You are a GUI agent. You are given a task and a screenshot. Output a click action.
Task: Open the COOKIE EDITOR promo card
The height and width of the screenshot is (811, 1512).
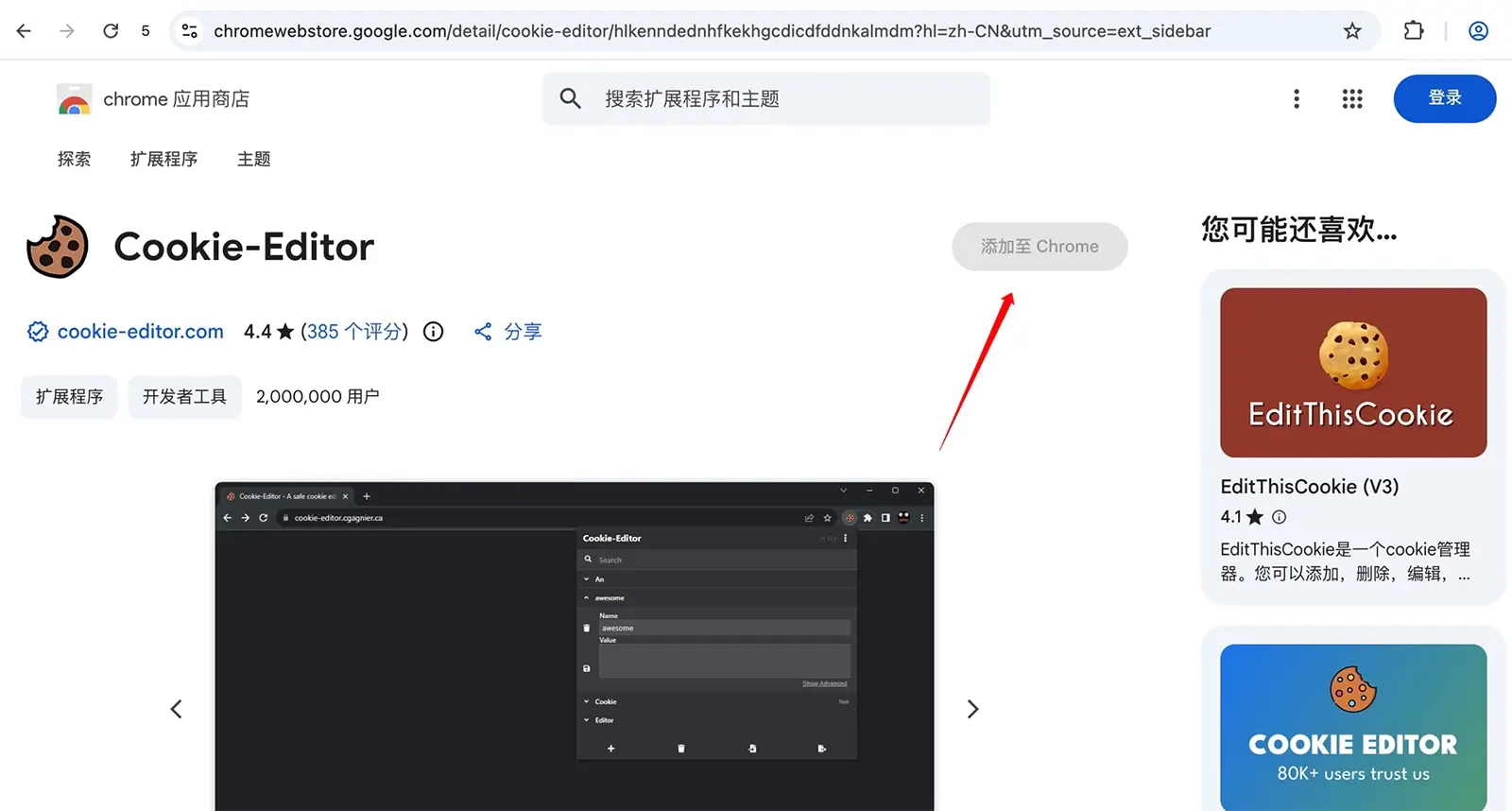[1353, 728]
